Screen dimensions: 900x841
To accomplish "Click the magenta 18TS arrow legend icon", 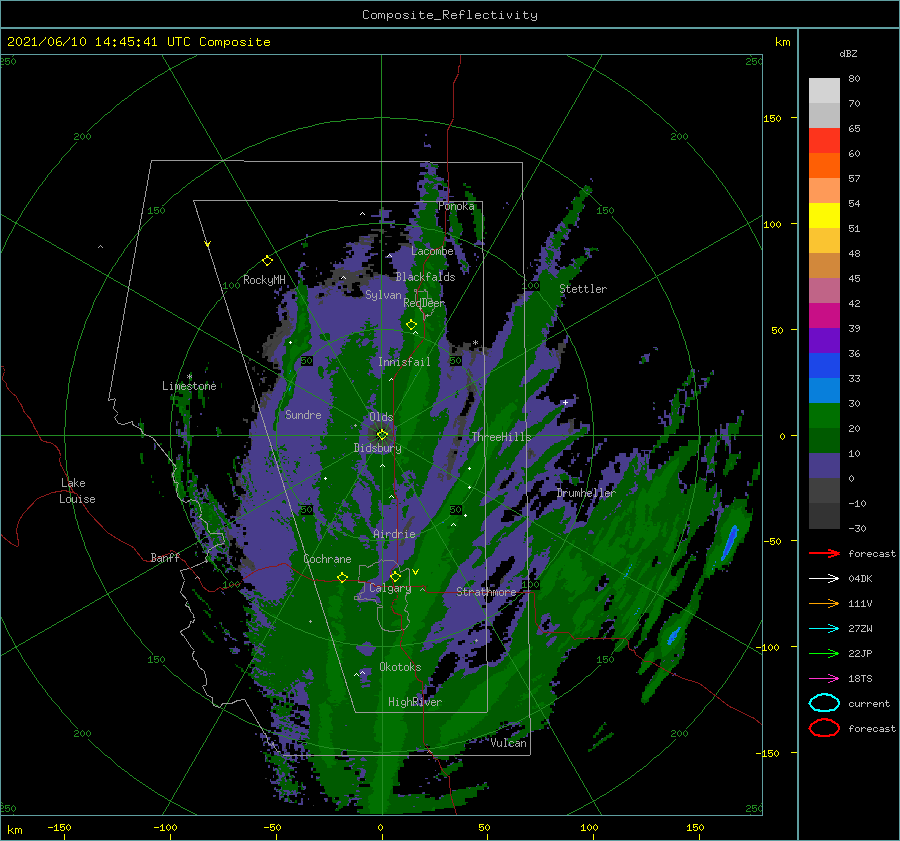I will (824, 679).
